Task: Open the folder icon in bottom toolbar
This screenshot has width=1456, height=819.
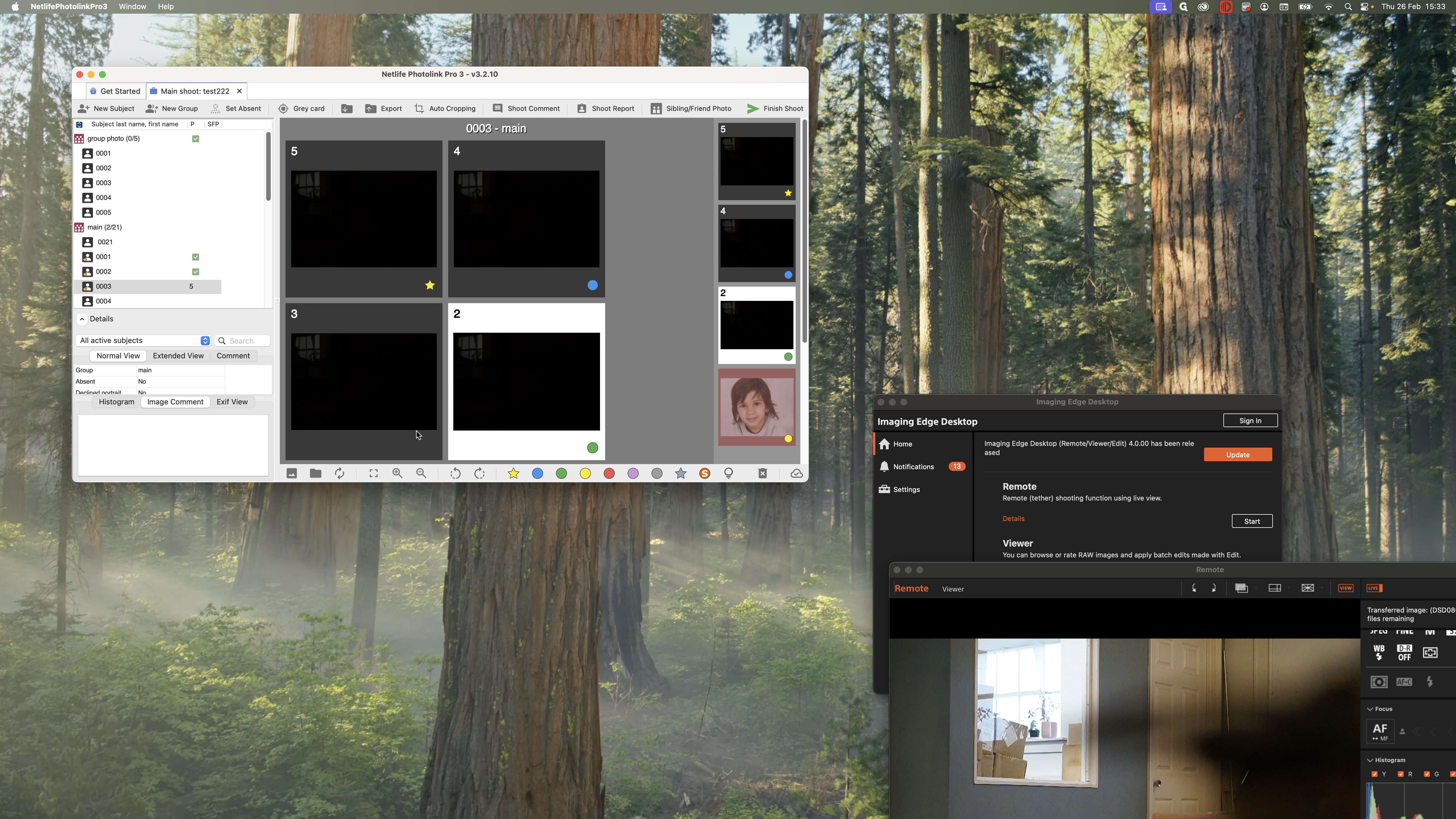Action: point(315,474)
